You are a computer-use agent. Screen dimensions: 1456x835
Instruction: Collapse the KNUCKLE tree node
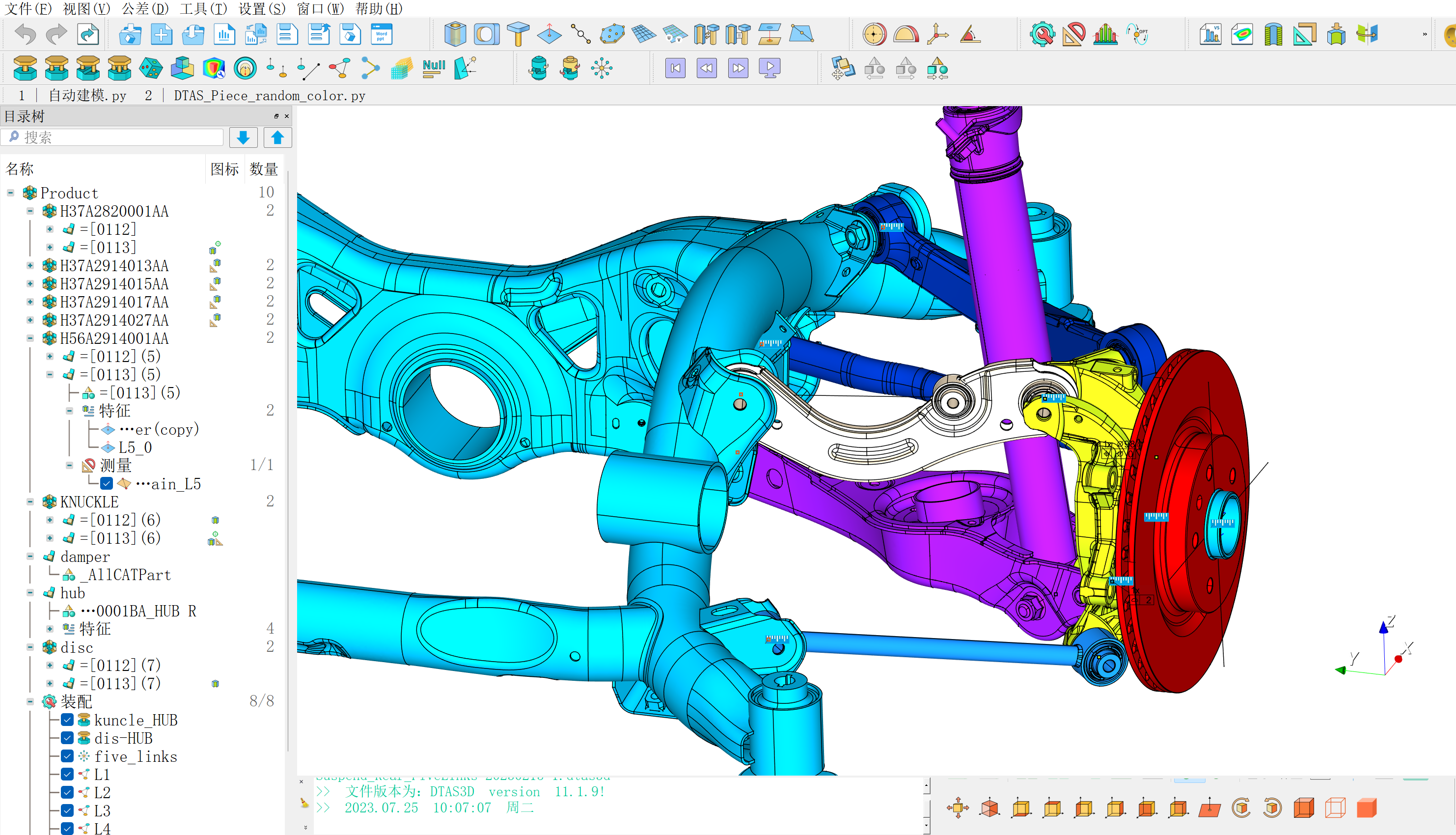(x=30, y=502)
